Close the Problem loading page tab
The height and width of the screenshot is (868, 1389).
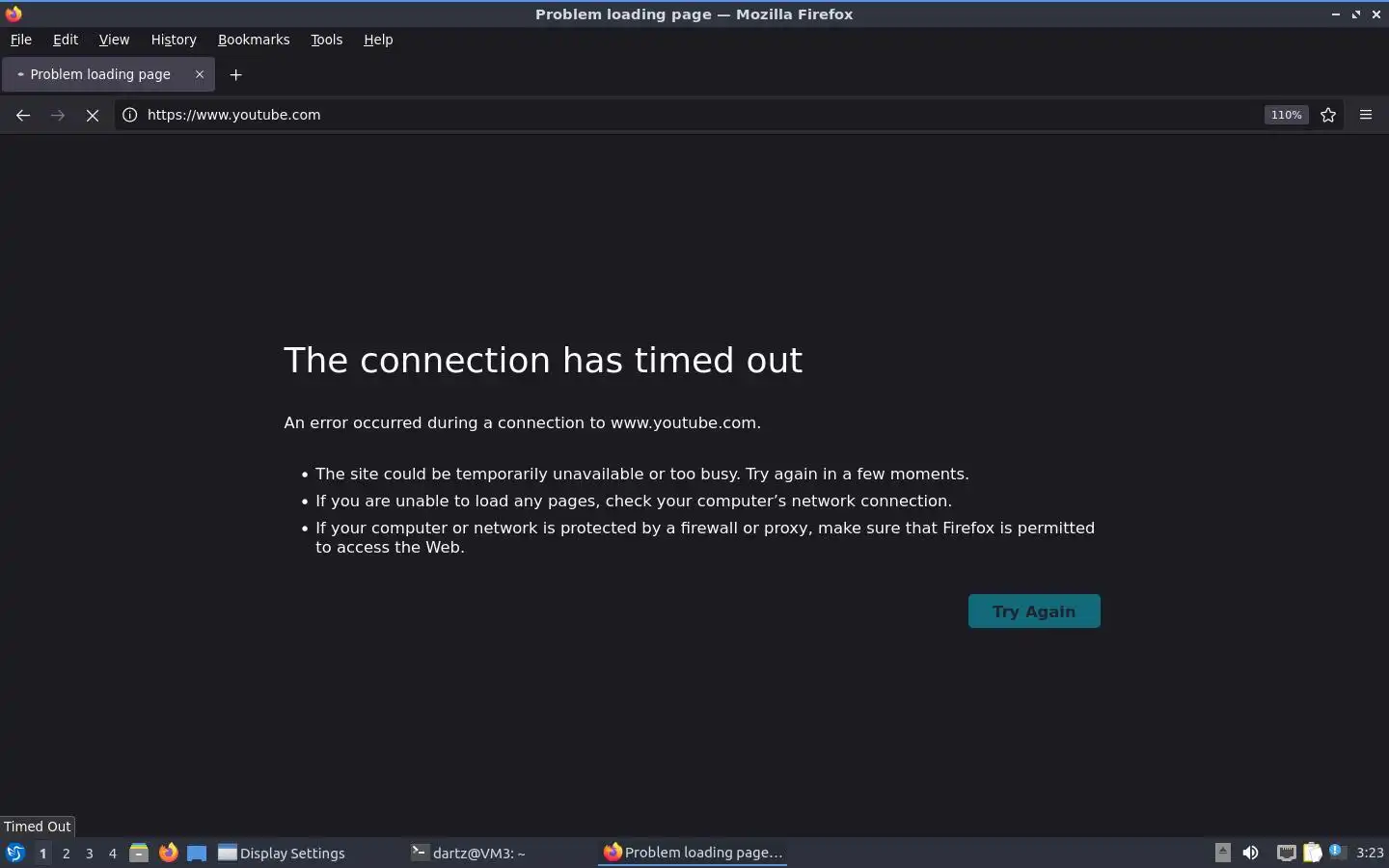(x=200, y=74)
